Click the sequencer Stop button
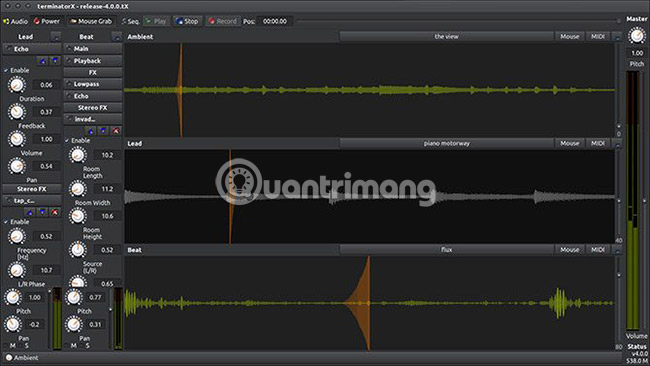 click(187, 21)
